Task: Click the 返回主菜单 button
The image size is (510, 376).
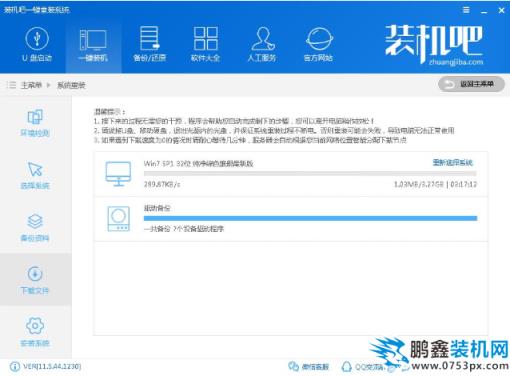Action: point(471,84)
